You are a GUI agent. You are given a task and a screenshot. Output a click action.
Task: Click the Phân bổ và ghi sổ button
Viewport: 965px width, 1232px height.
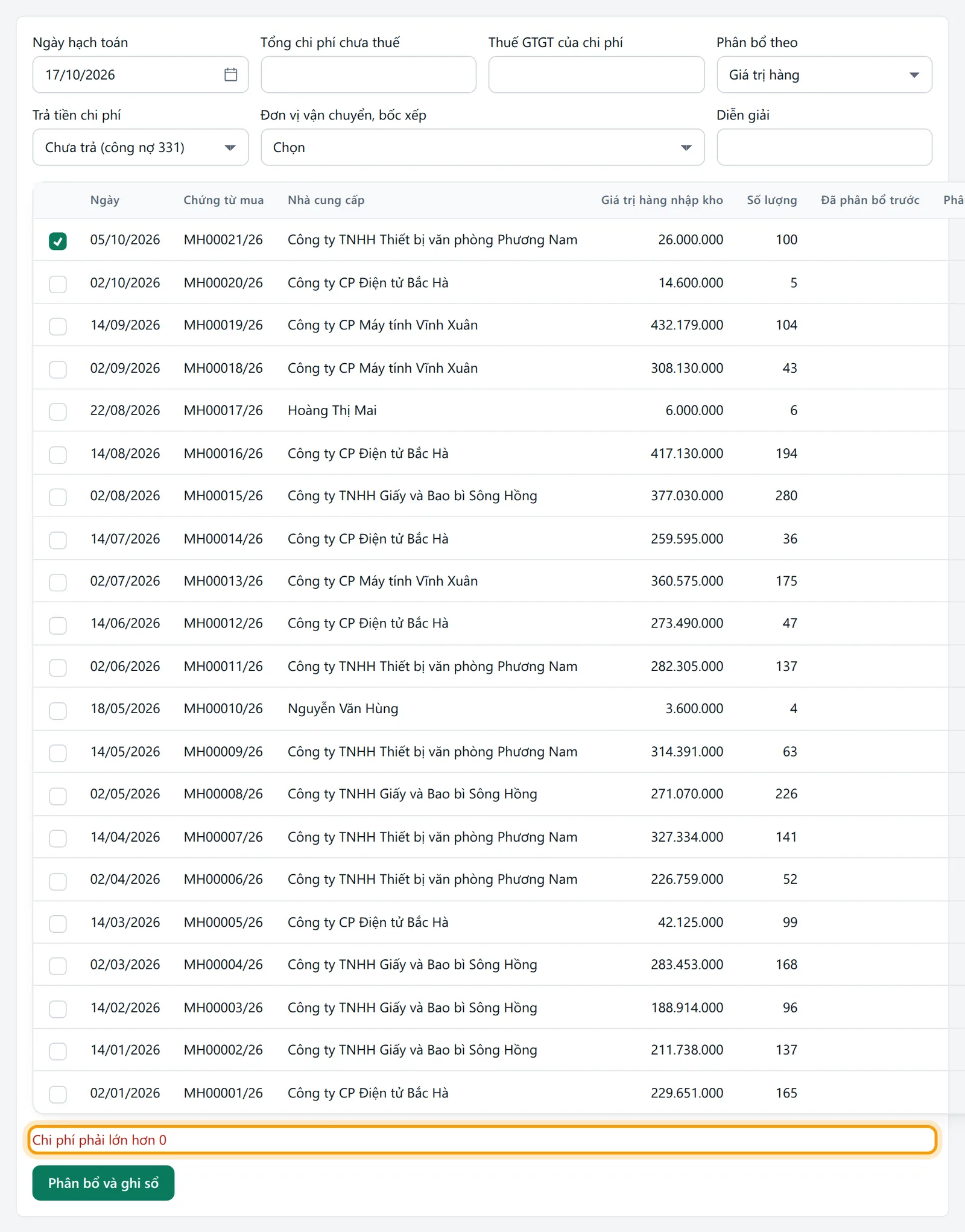103,1183
